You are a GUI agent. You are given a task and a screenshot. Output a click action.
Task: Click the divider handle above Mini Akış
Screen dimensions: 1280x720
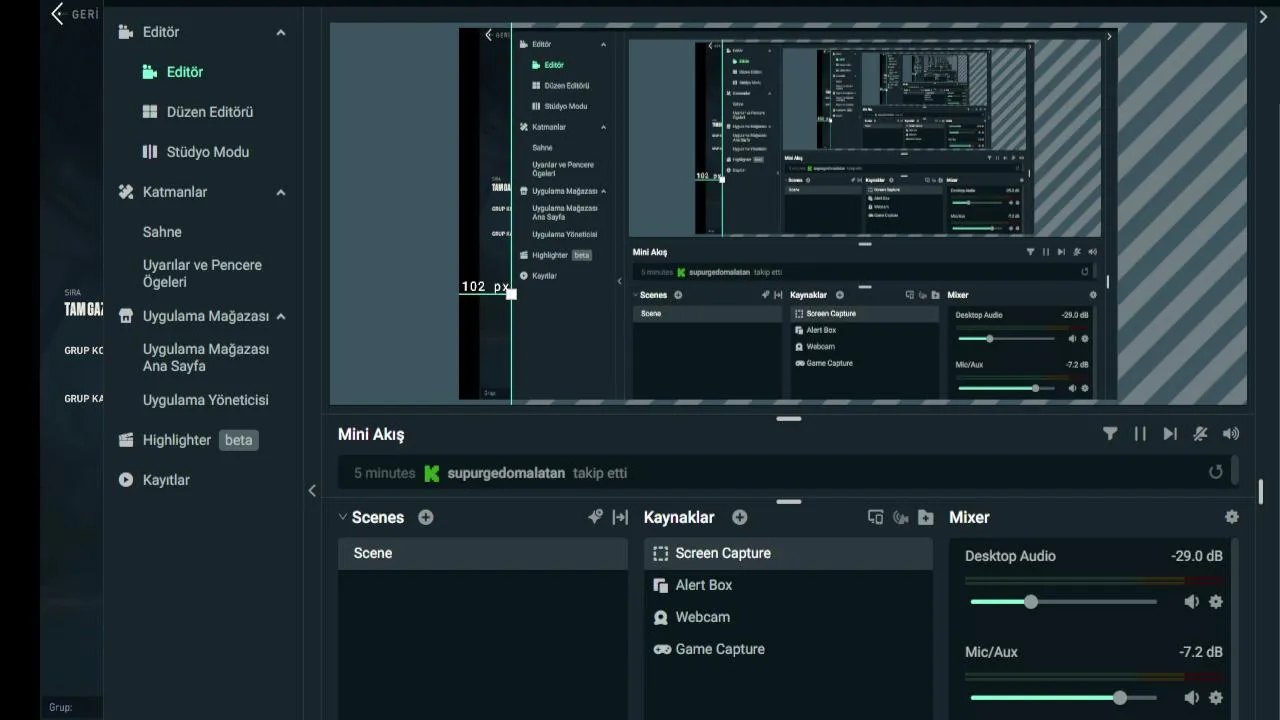pyautogui.click(x=789, y=419)
